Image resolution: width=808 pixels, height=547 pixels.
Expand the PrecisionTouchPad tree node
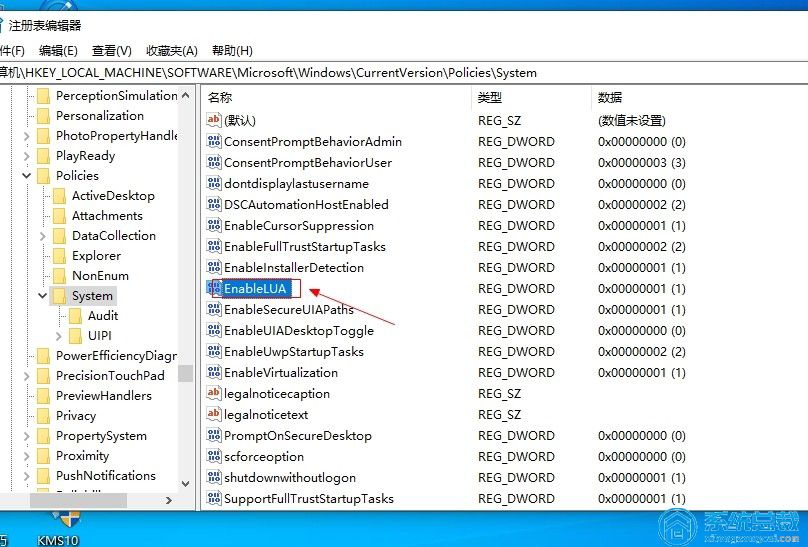coord(27,376)
